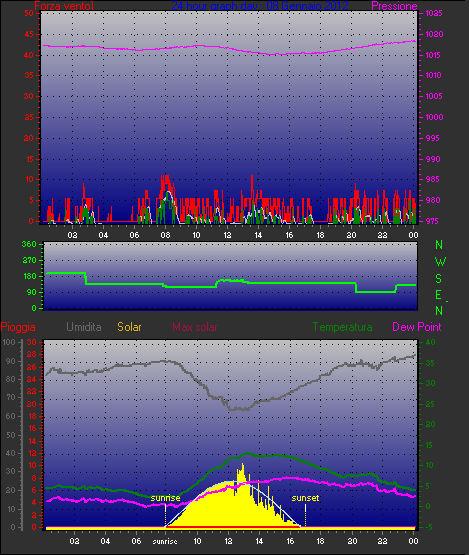
Task: Click the E compass direction label
Action: tap(438, 295)
